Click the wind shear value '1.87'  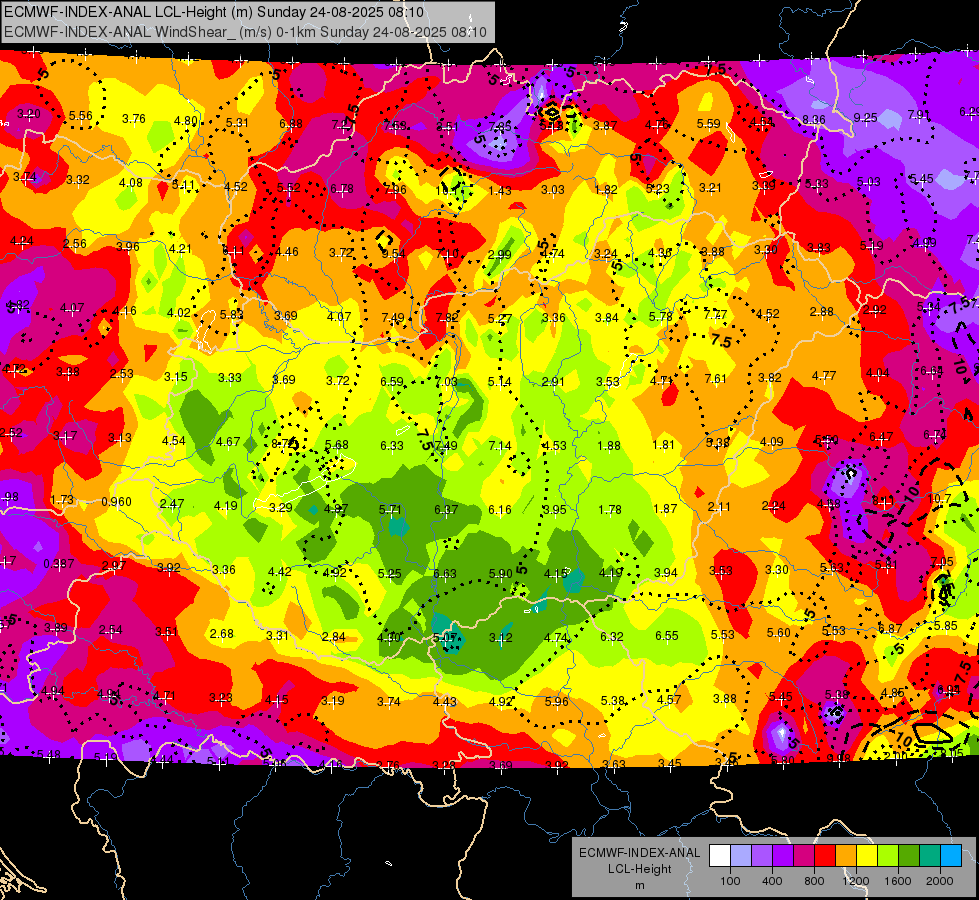(665, 508)
